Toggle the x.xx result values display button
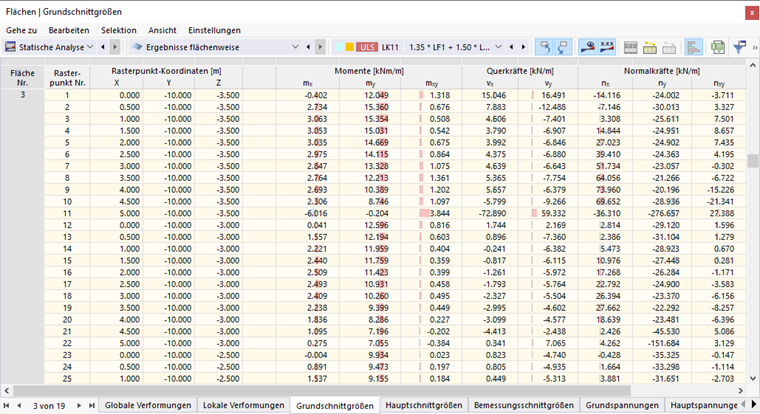 607,47
